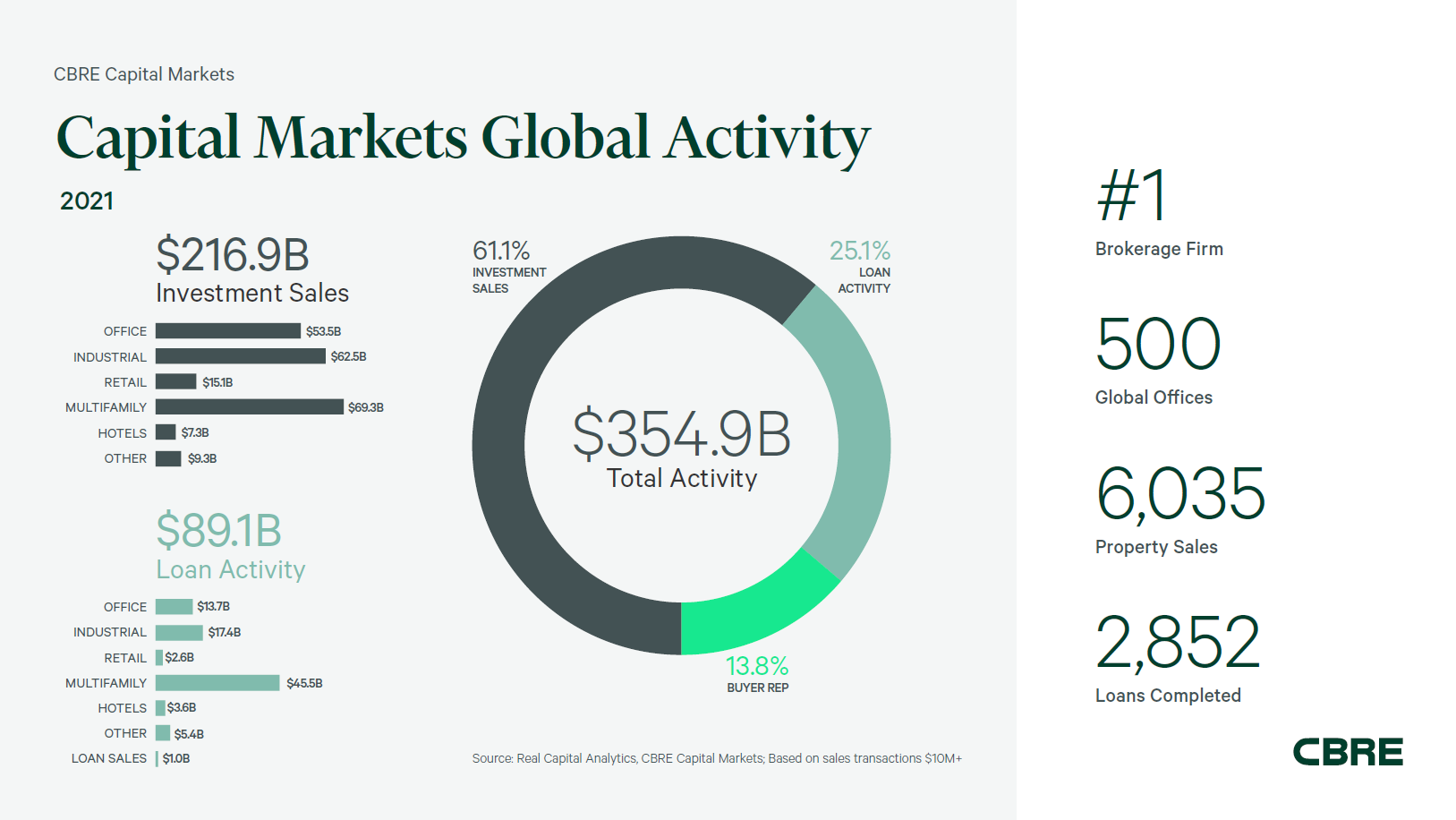
Task: Click the '#1' brokerage ranking
Action: pyautogui.click(x=1133, y=194)
